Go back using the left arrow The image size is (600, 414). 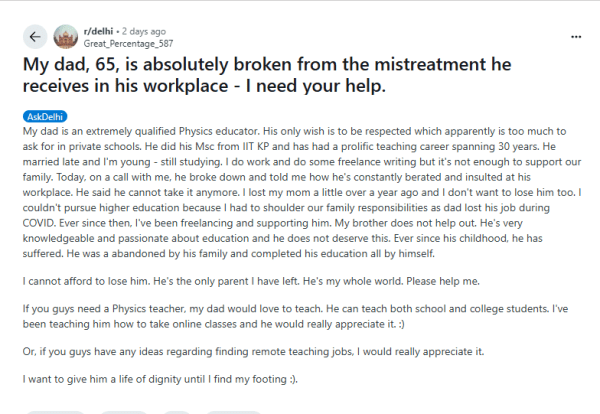point(36,38)
